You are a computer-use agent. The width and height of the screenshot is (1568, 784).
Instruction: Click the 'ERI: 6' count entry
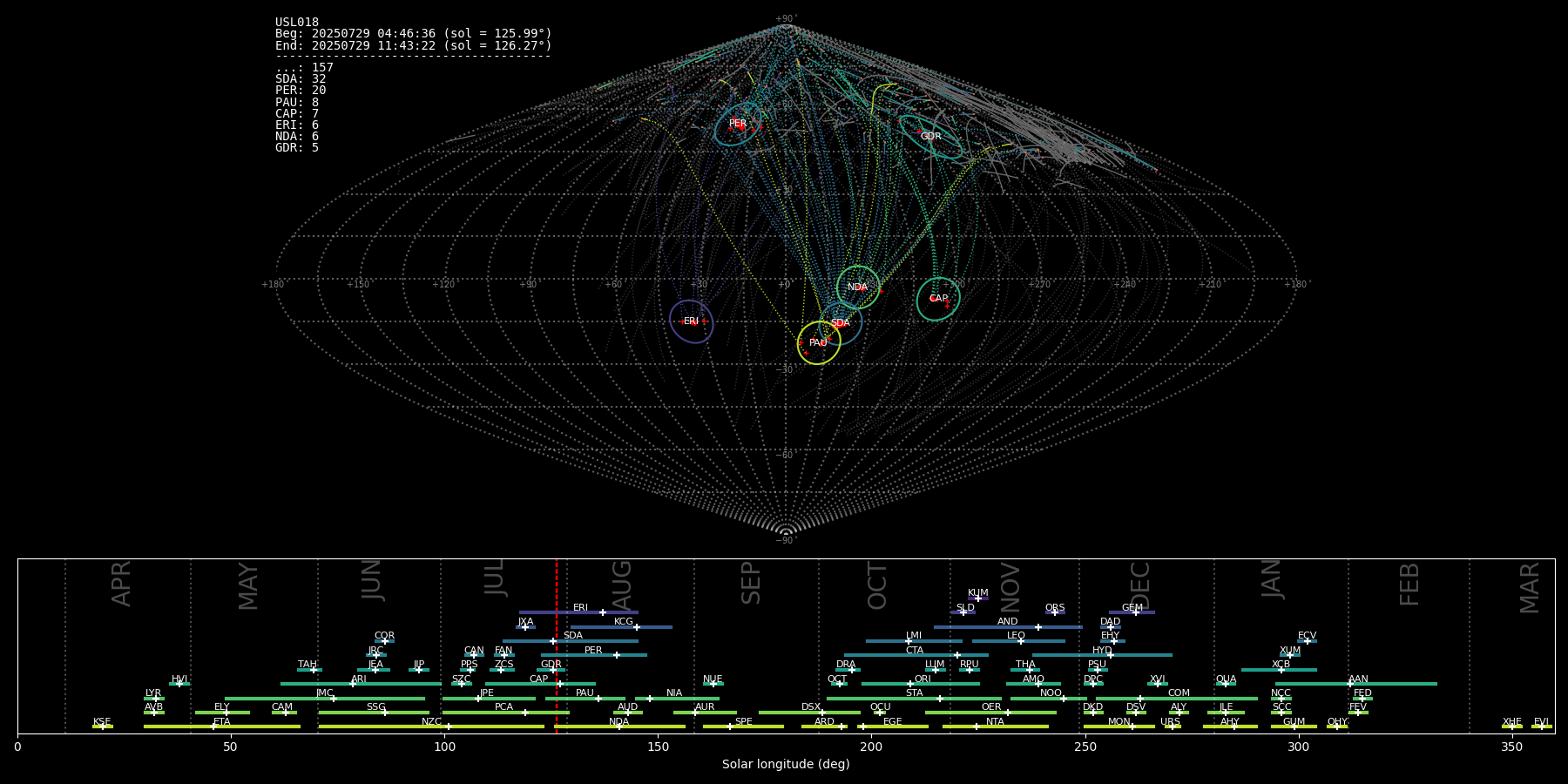click(x=297, y=125)
